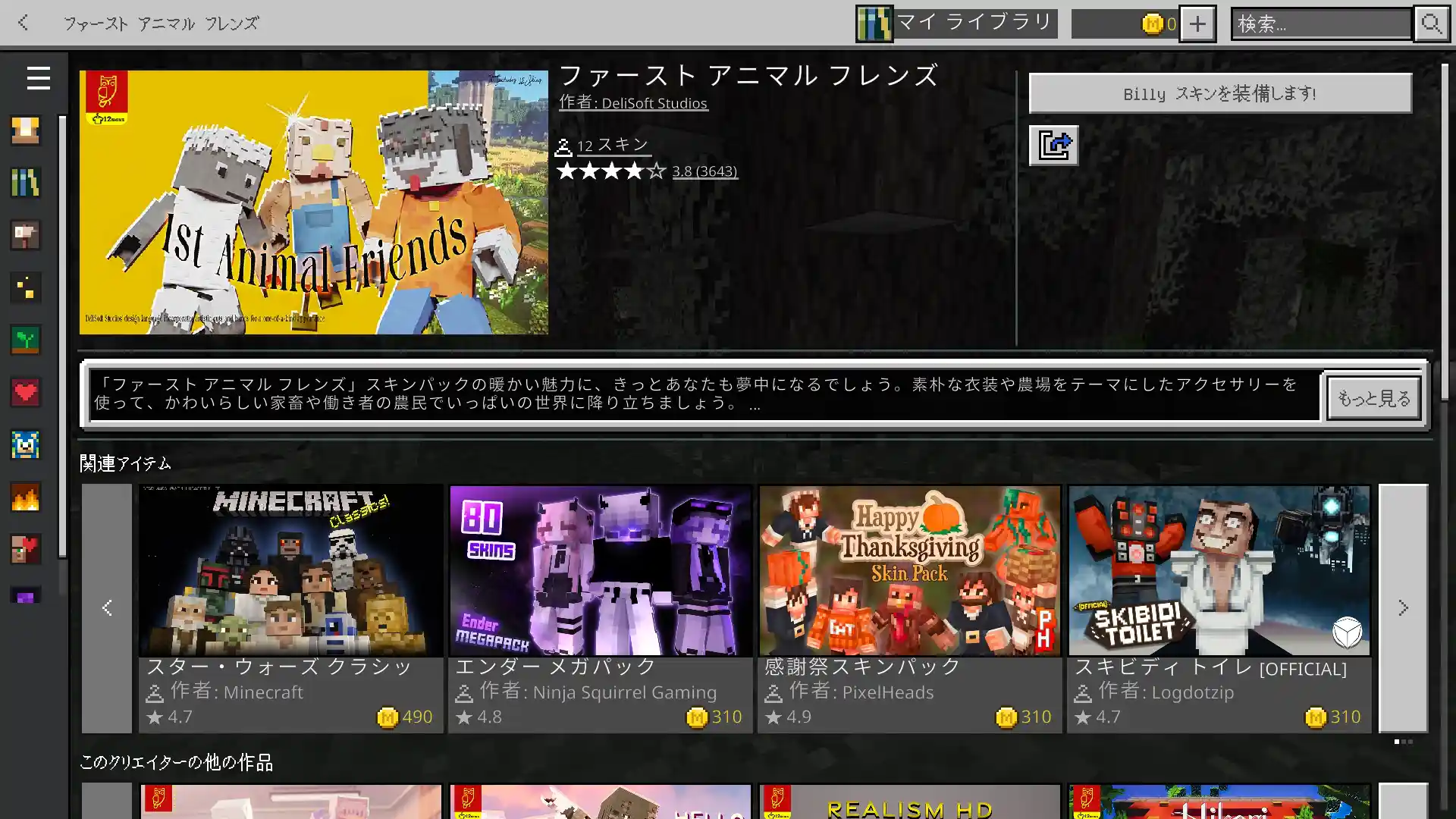Screen dimensions: 1456x819
Task: Select the villager with heart sidebar icon
Action: [25, 549]
